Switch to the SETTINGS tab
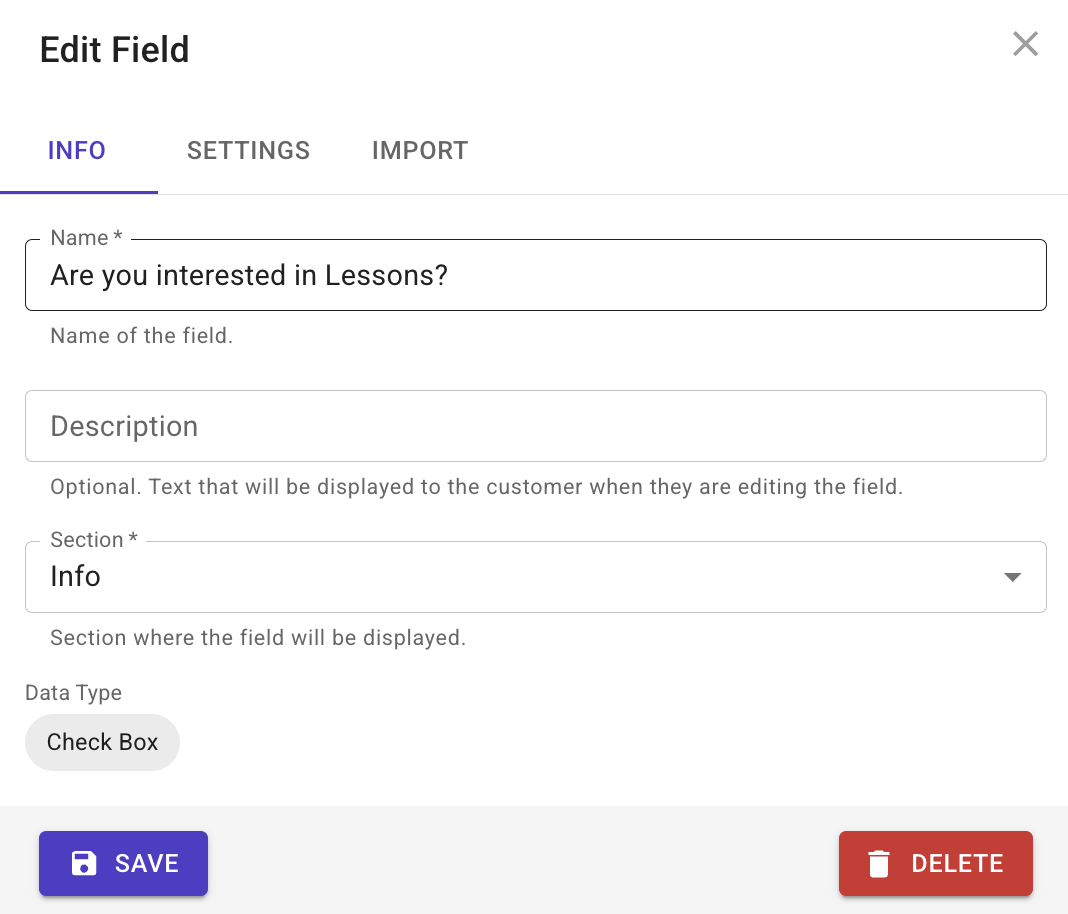This screenshot has width=1068, height=914. click(x=249, y=151)
